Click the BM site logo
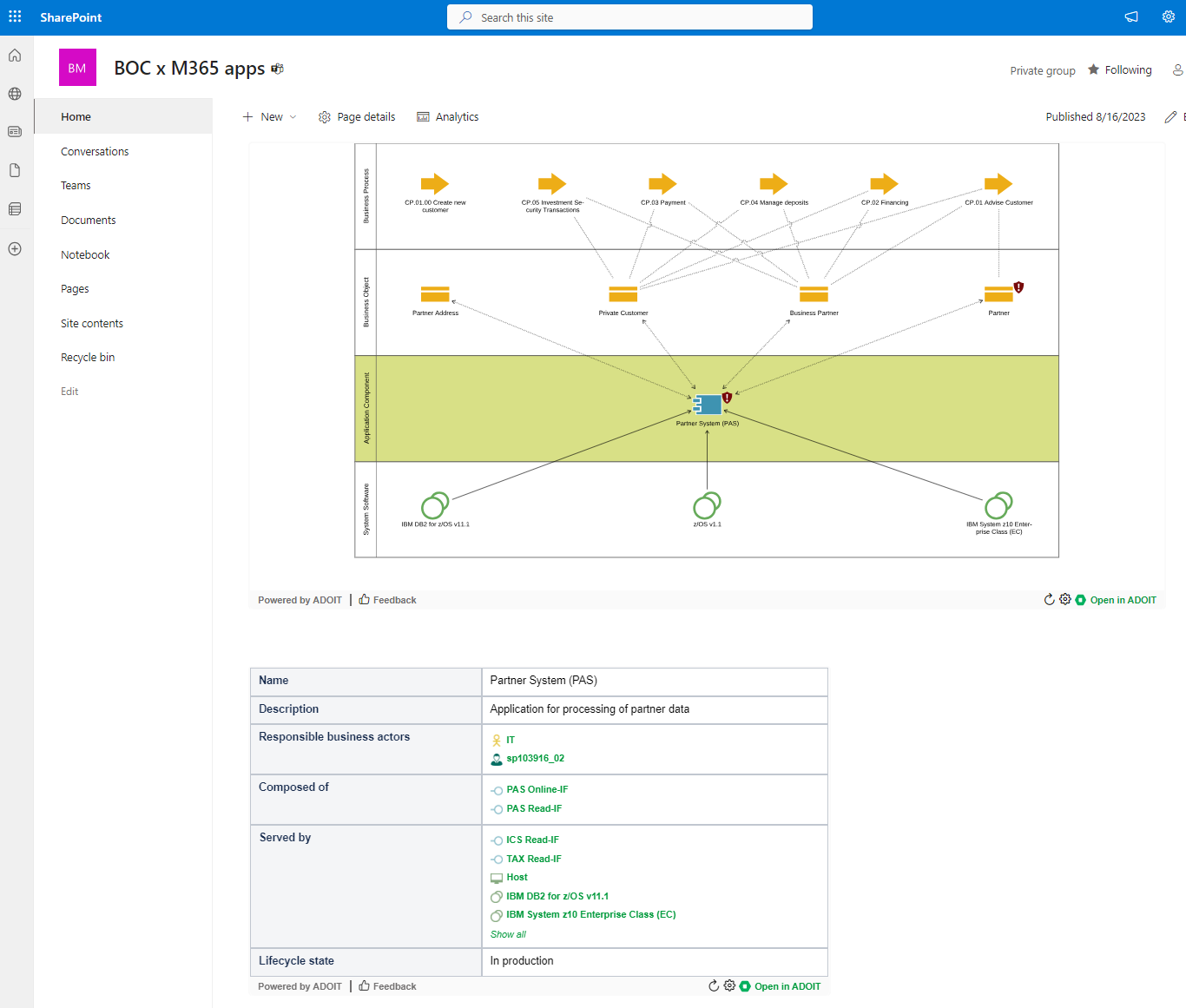 77,68
